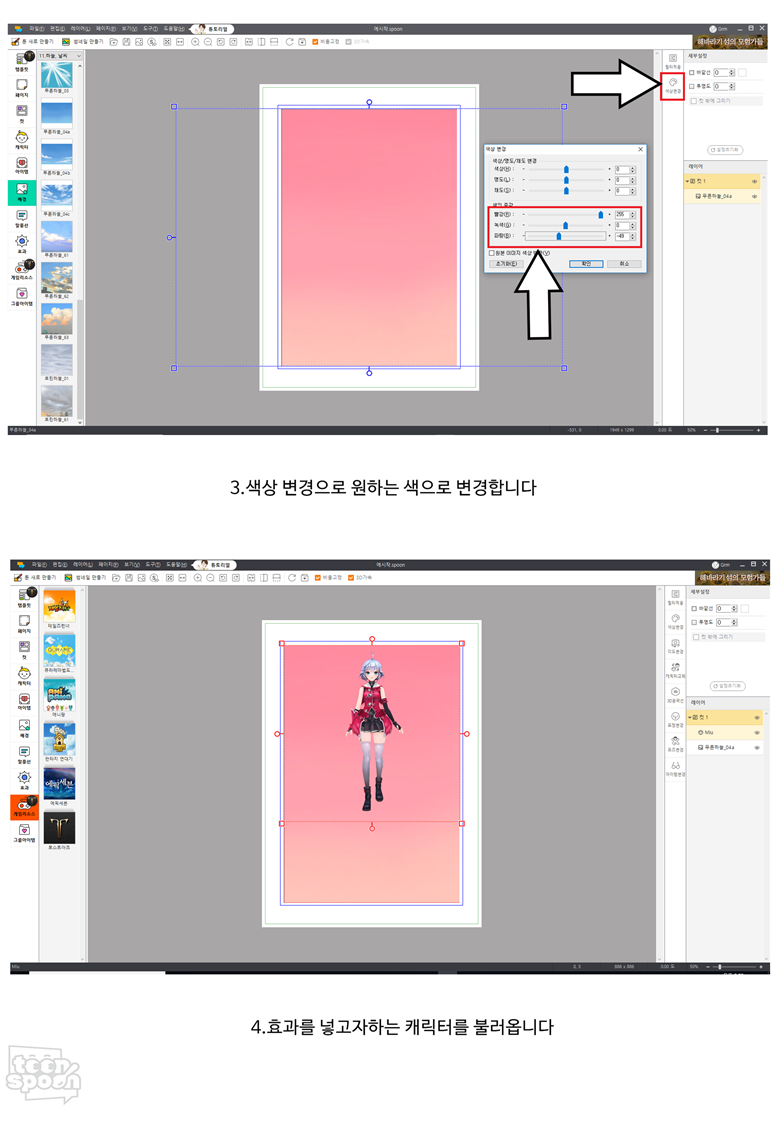This screenshot has height=1130, width=780.
Task: Collapse 컷 1 layer group in step 4
Action: click(x=690, y=718)
